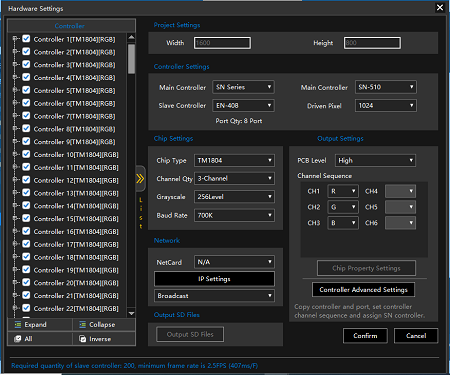The width and height of the screenshot is (450, 375).
Task: Click the yellow double-arrow list toggle icon
Action: pos(140,179)
